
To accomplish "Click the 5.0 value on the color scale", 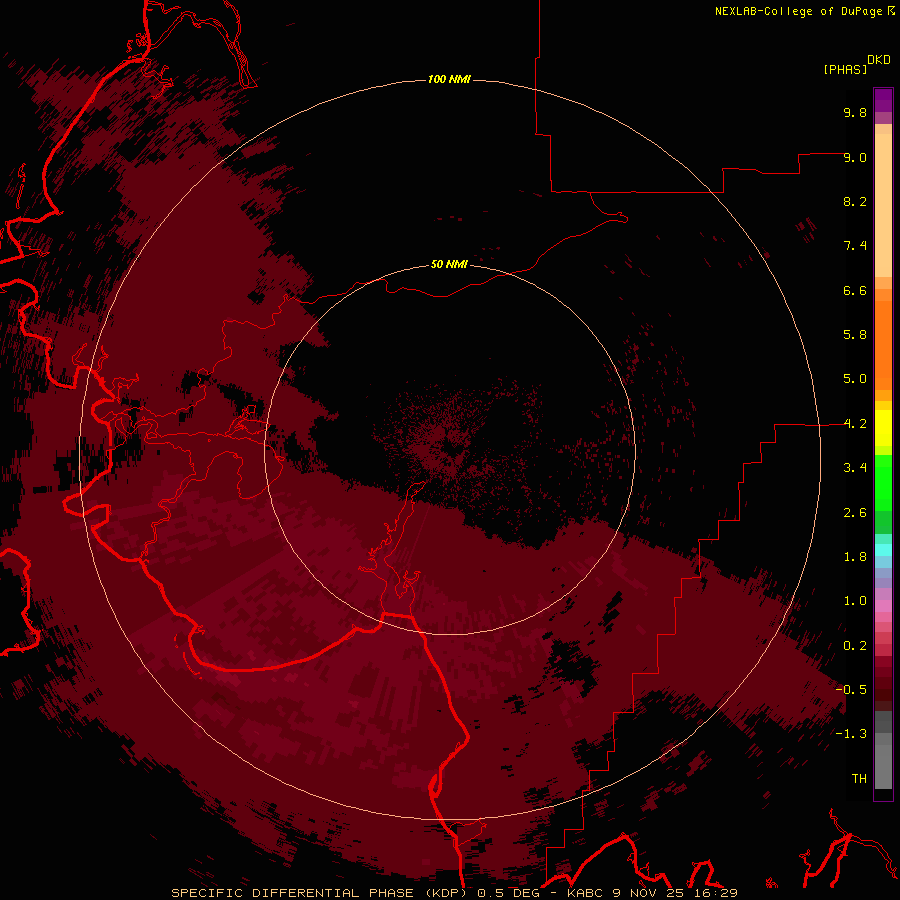I will tap(855, 379).
